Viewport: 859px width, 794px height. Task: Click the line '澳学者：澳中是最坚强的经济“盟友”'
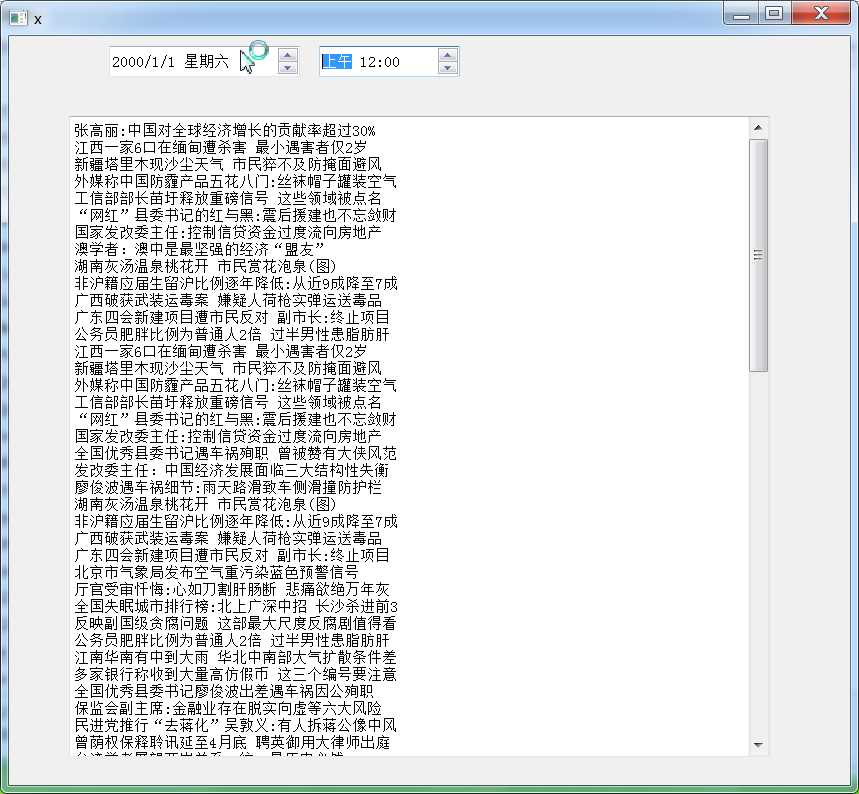pos(199,249)
